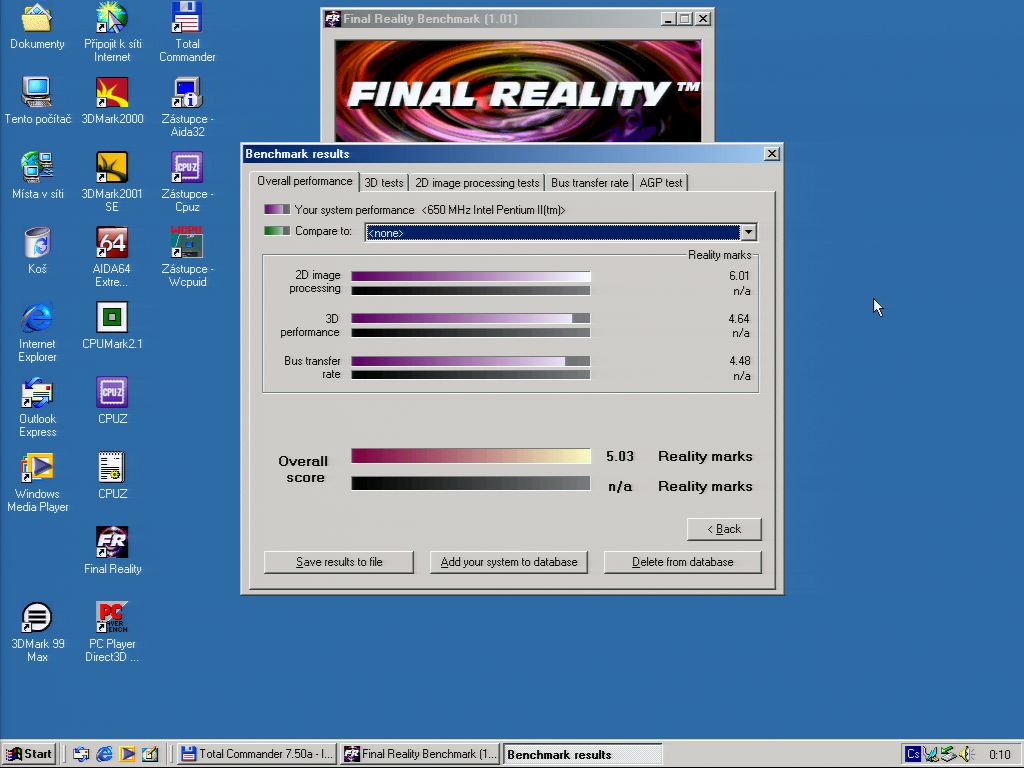The image size is (1024, 768).
Task: Switch to the AGP test tab
Action: [x=661, y=183]
